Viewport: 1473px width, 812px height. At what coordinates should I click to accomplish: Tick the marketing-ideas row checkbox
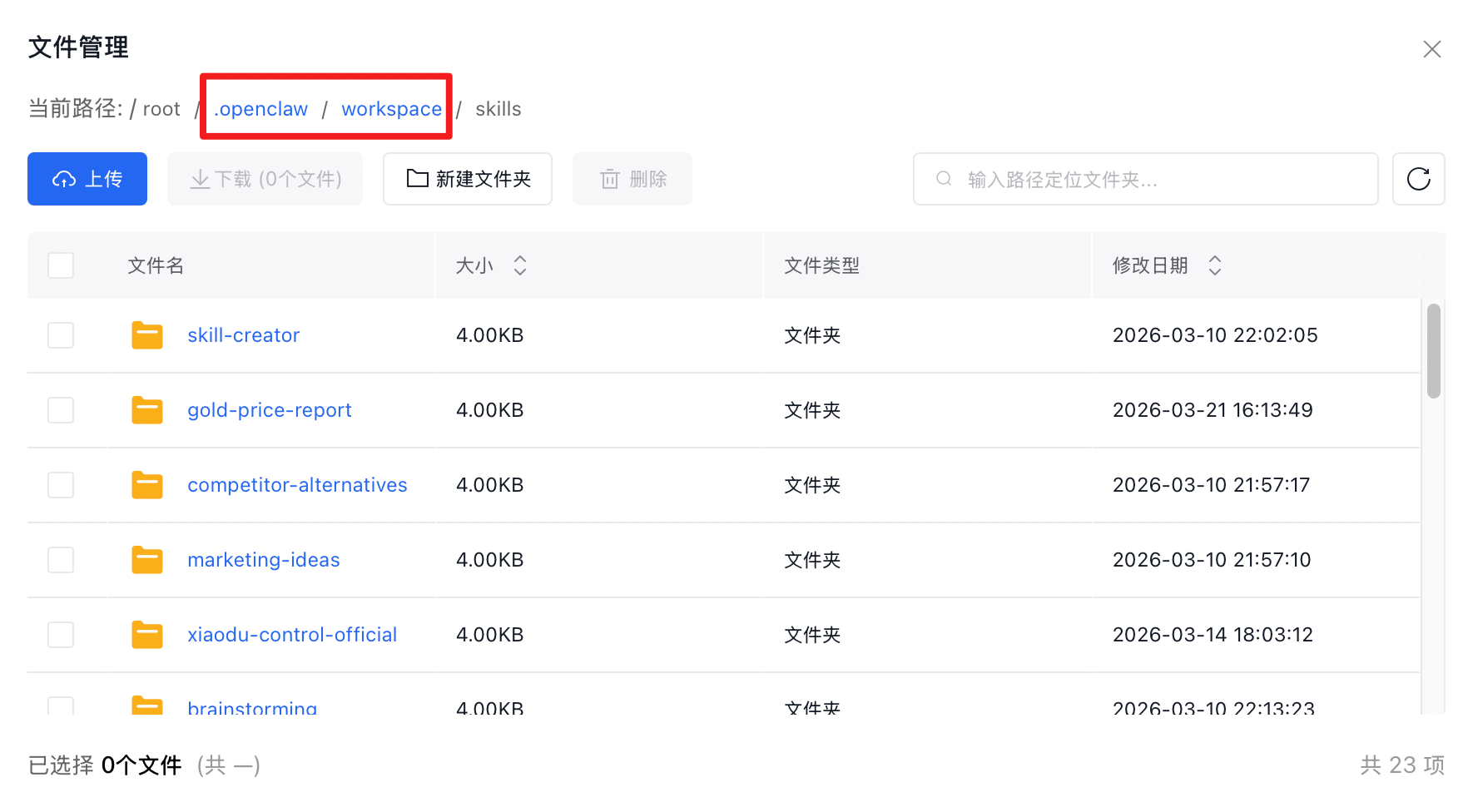(61, 560)
